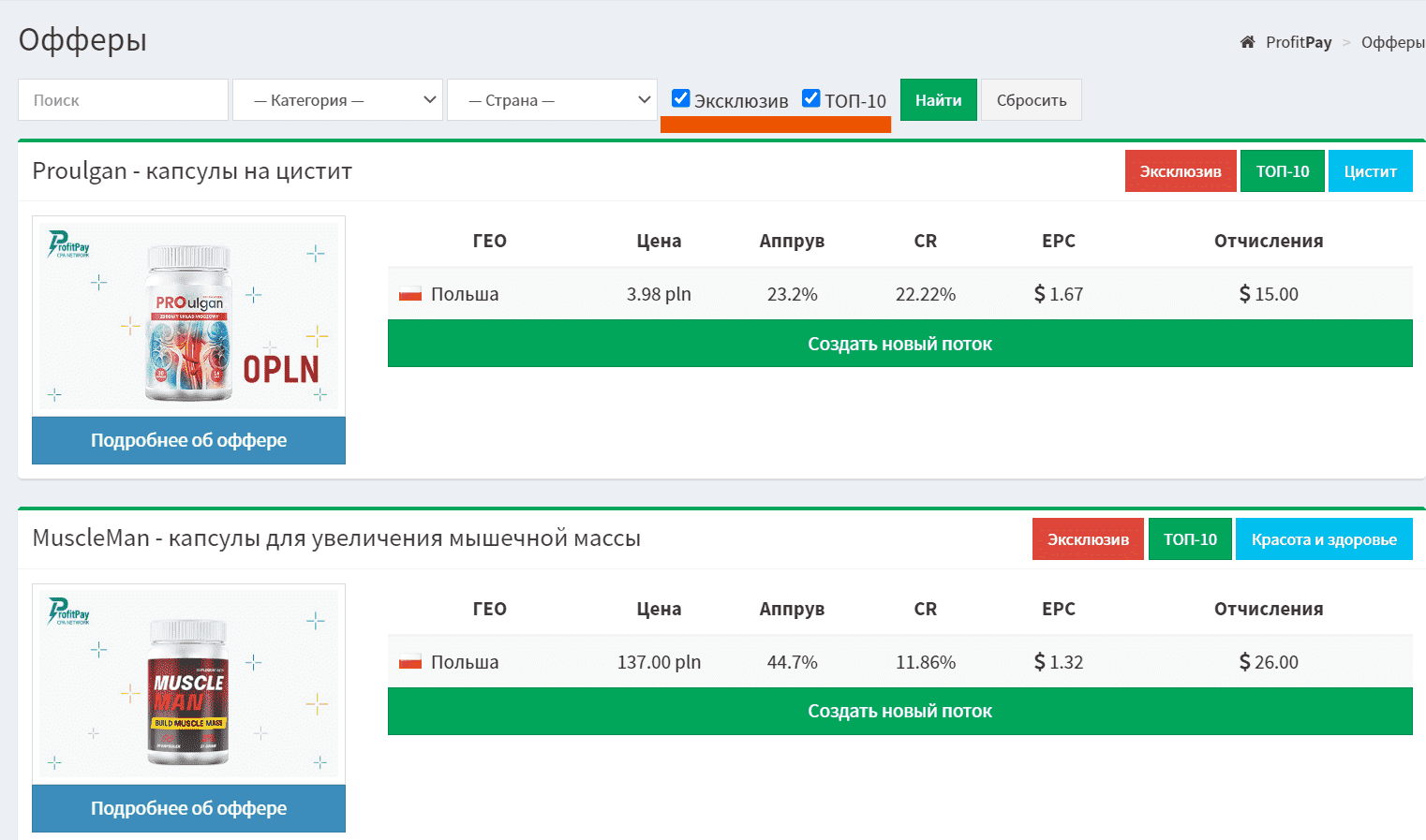Click Аппрув header in MuscleMan table

793,609
